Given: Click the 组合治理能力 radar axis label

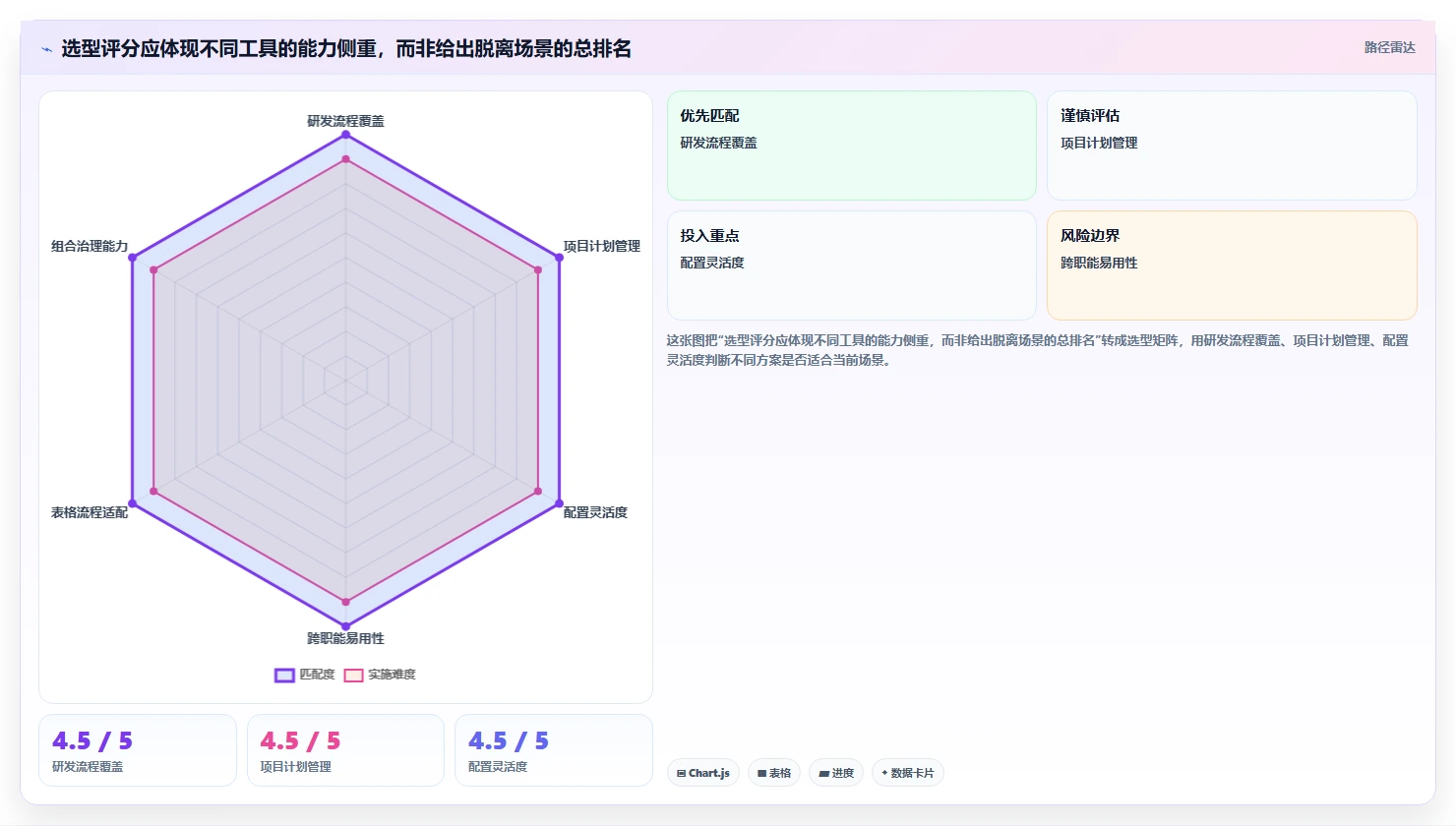Looking at the screenshot, I should 90,246.
